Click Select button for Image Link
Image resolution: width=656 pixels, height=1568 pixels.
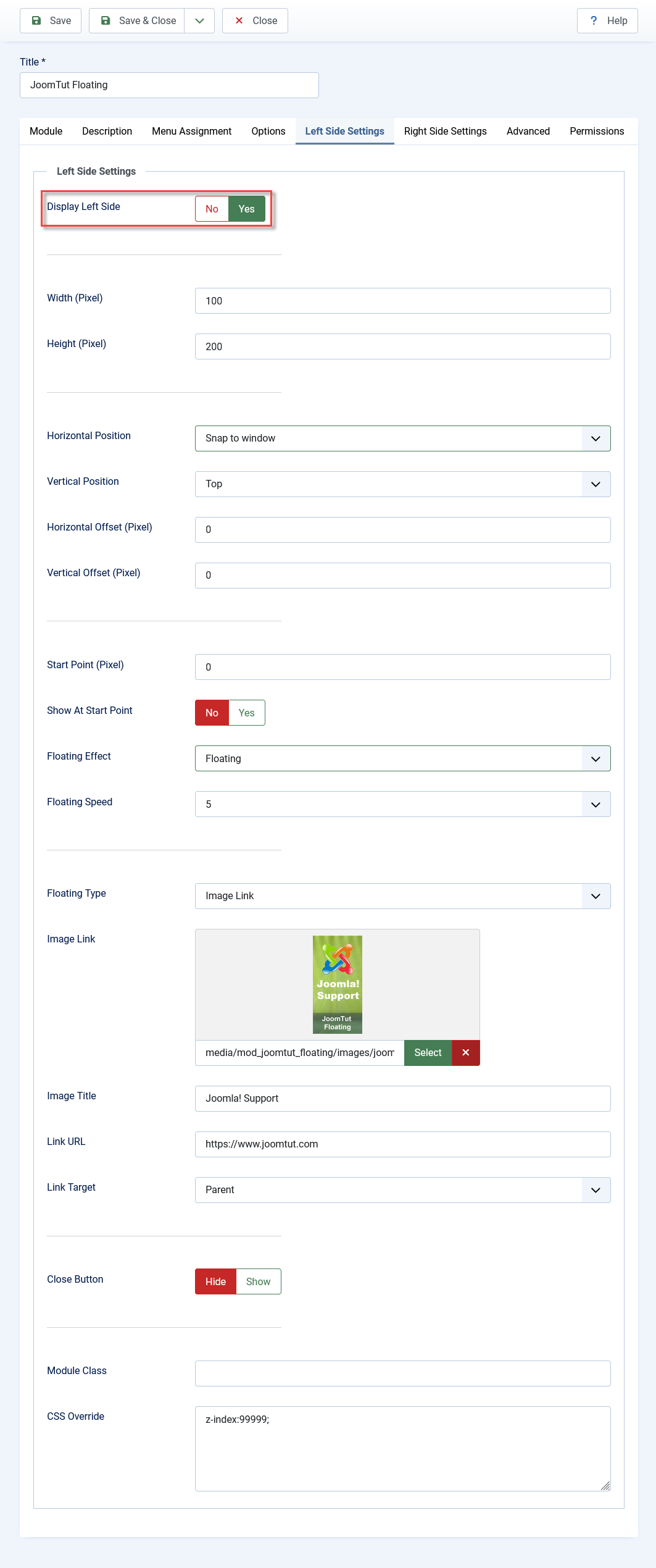[428, 1053]
